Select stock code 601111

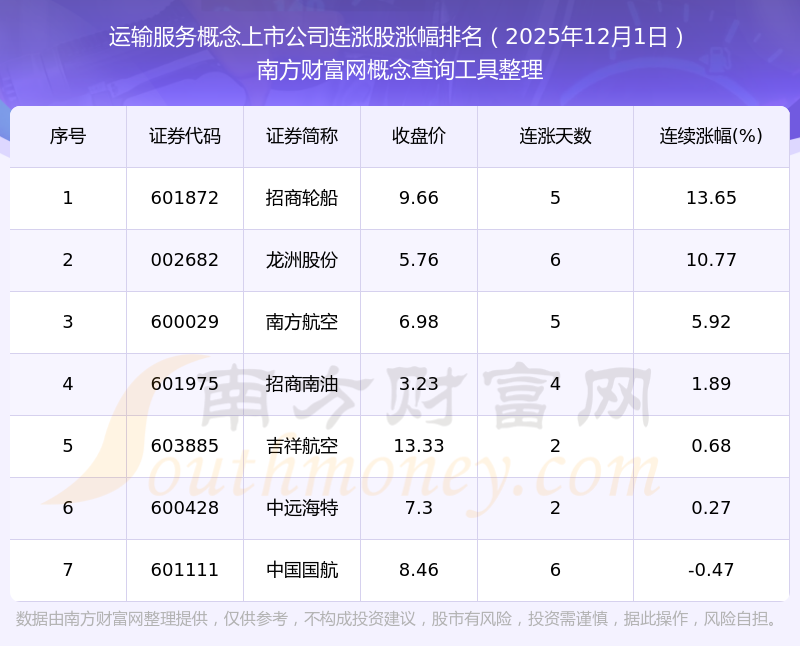coord(185,570)
